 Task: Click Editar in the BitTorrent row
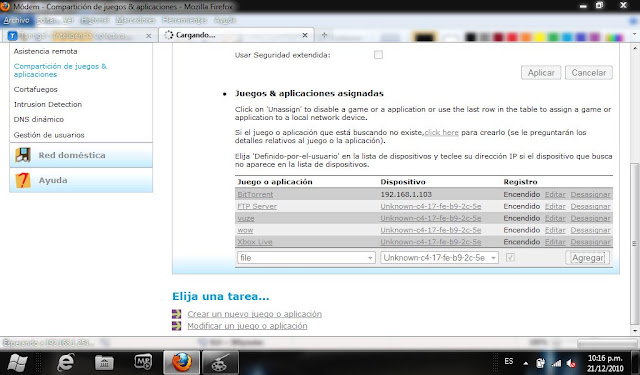[x=555, y=195]
